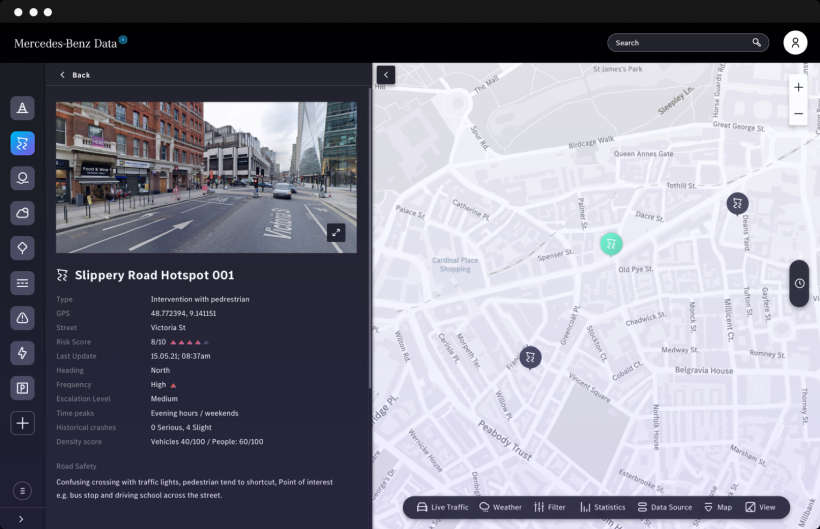820x529 pixels.
Task: Expand the sidebar with bottom chevron
Action: pyautogui.click(x=21, y=519)
